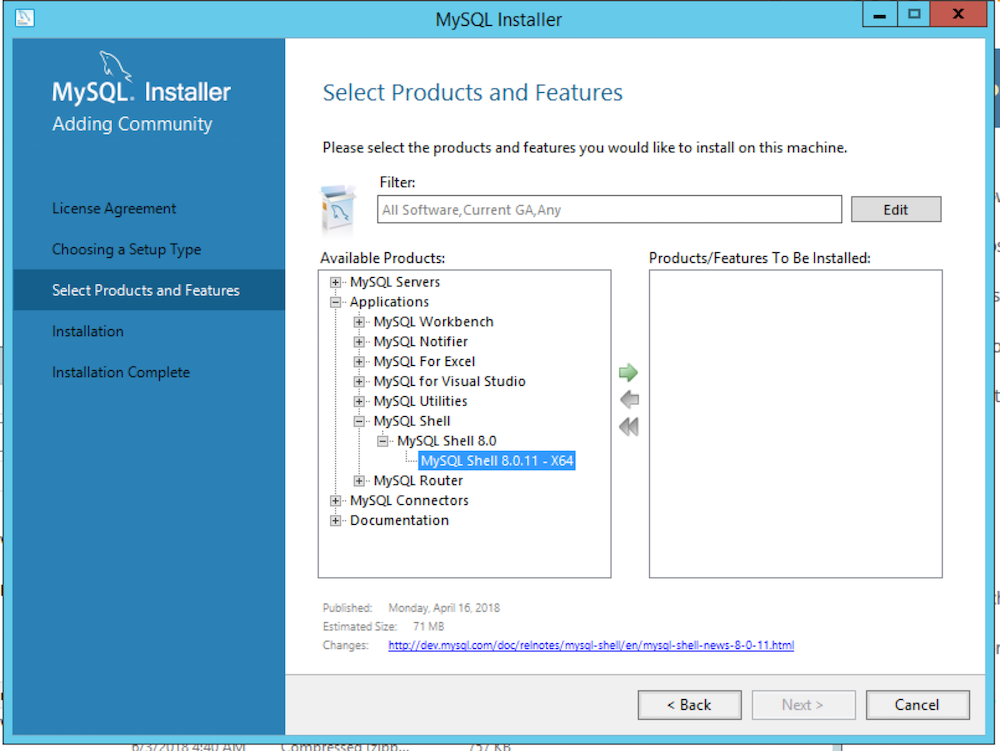This screenshot has height=751, width=1000.
Task: Expand the MySQL Router node
Action: coord(359,481)
